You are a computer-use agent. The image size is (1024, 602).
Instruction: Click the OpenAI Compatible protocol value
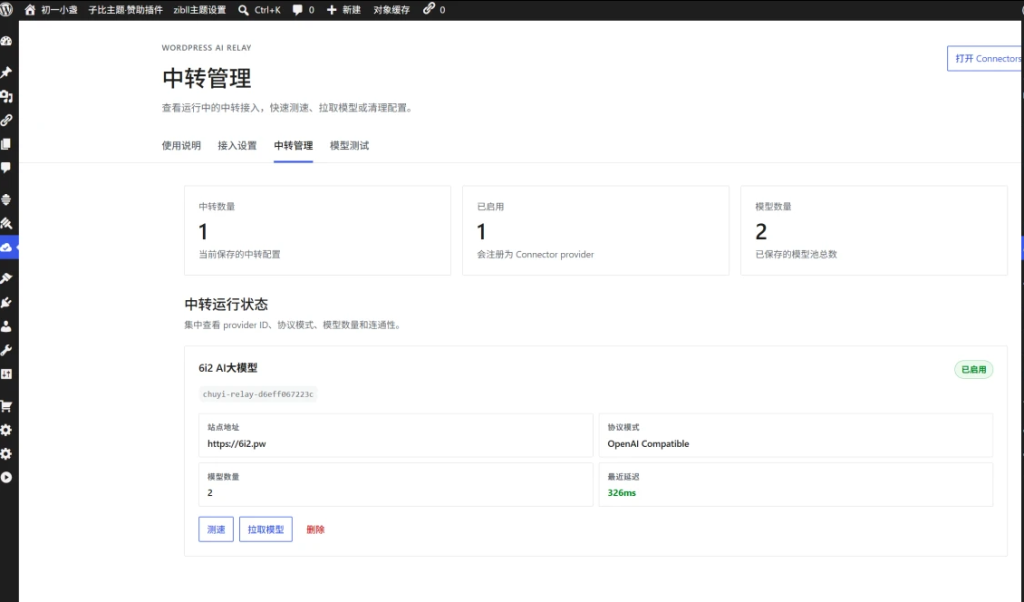pyautogui.click(x=648, y=444)
